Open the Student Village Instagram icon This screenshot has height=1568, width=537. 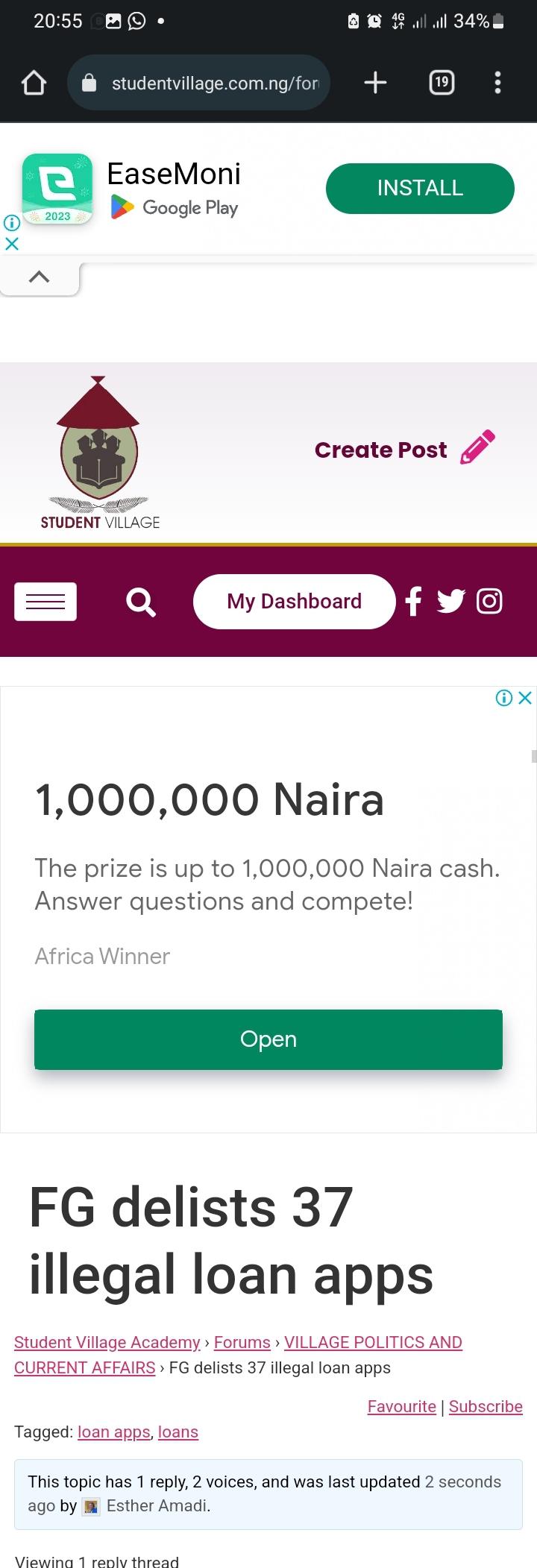tap(489, 601)
